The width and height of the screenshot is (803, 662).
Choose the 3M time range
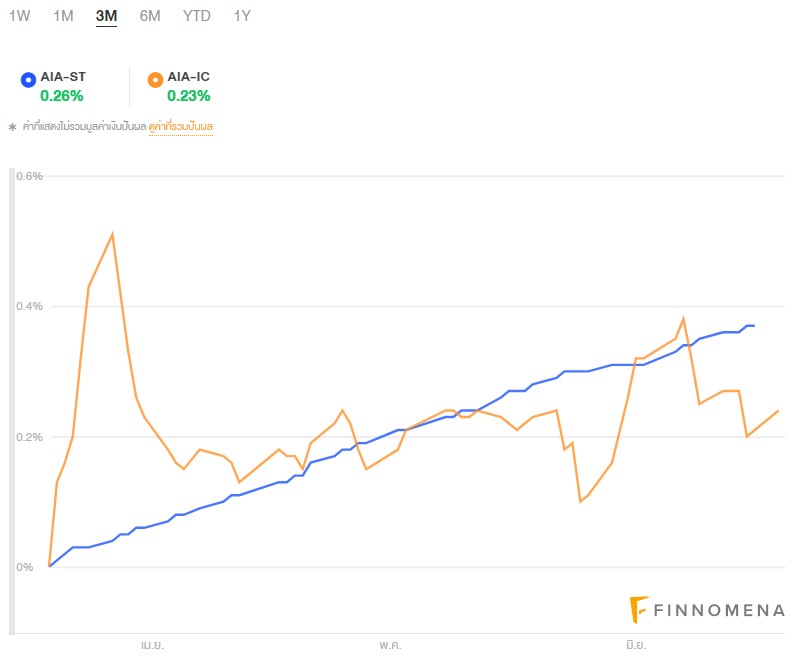(106, 16)
